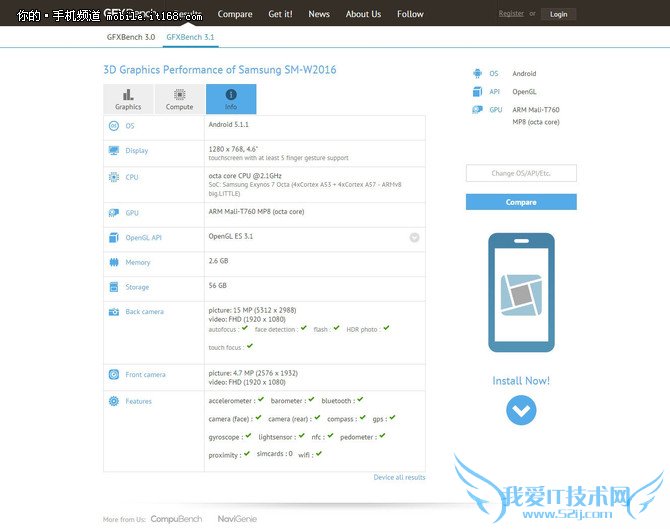Click the Register link

511,14
